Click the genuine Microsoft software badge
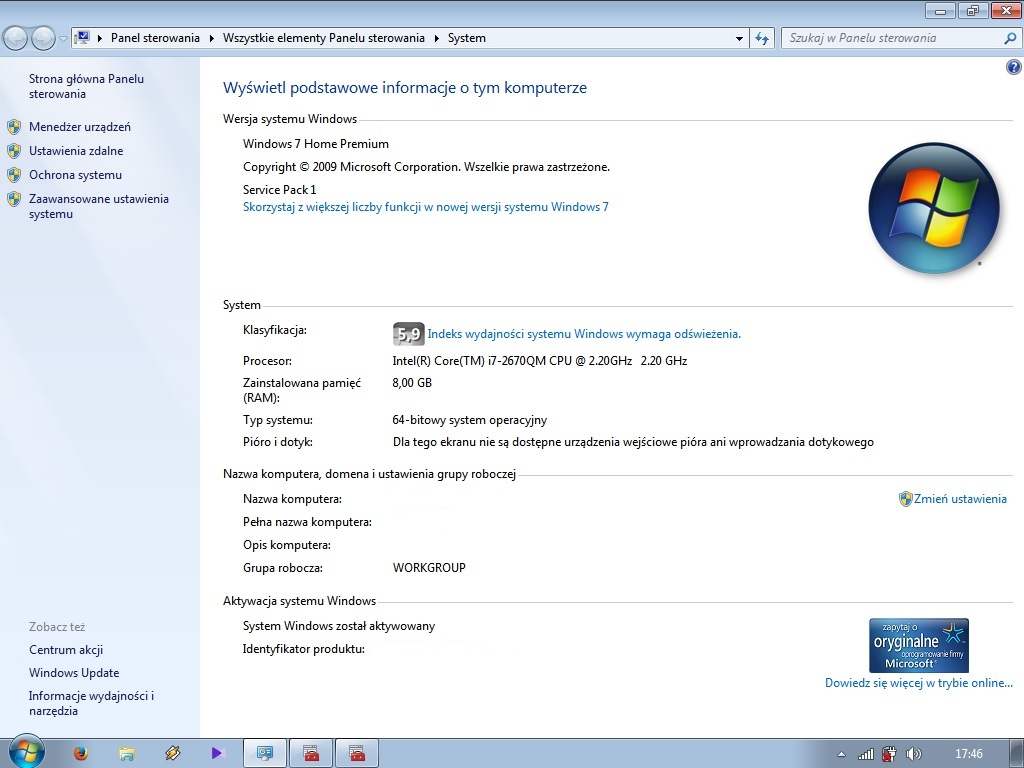This screenshot has width=1024, height=768. coord(919,645)
